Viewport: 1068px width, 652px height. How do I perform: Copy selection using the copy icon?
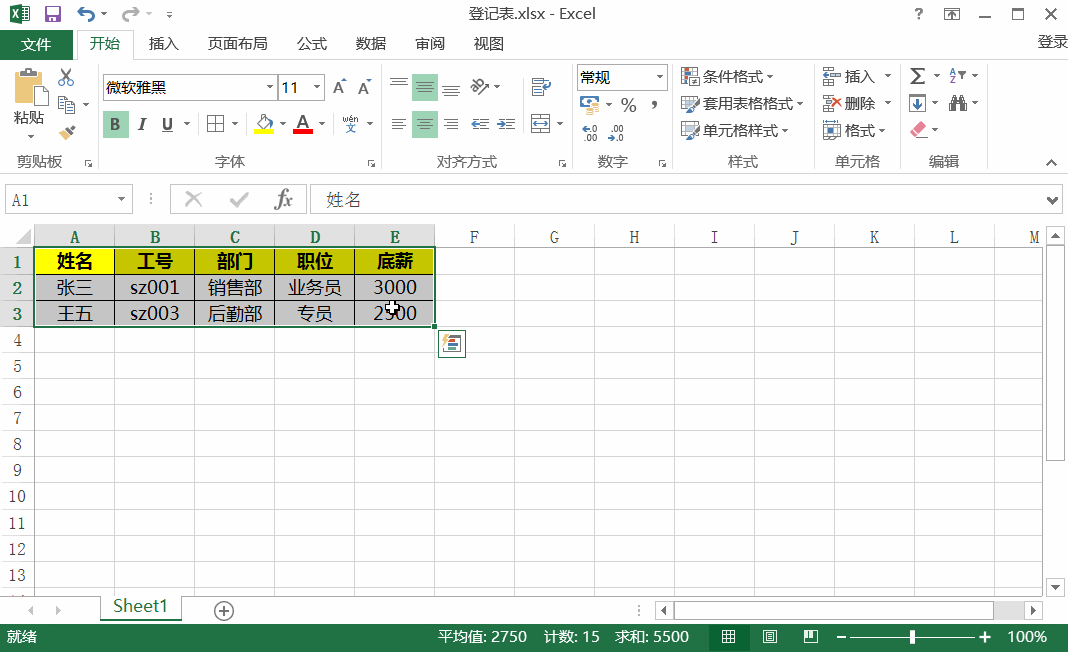tap(66, 104)
